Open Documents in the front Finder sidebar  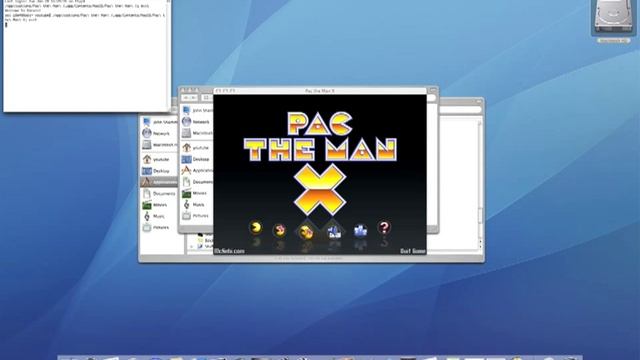pos(196,182)
